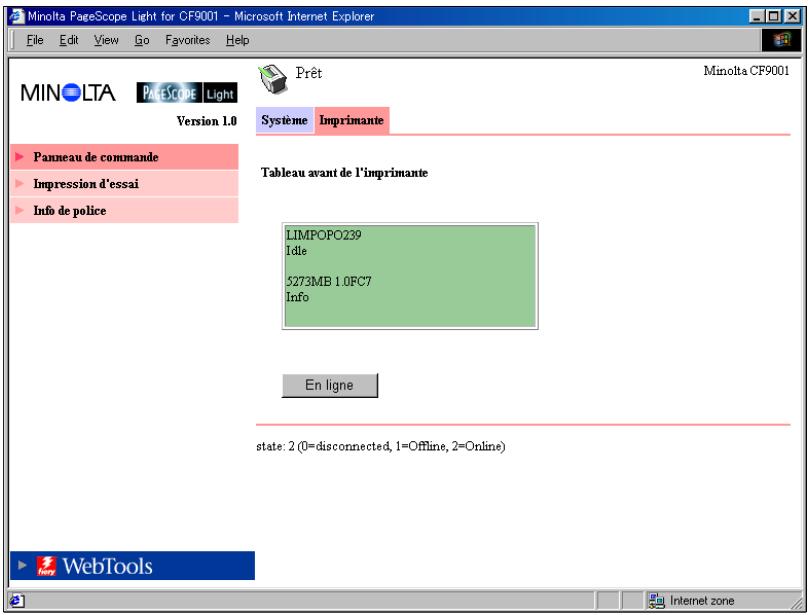Open the Edit menu
This screenshot has height=615, width=809.
click(68, 40)
